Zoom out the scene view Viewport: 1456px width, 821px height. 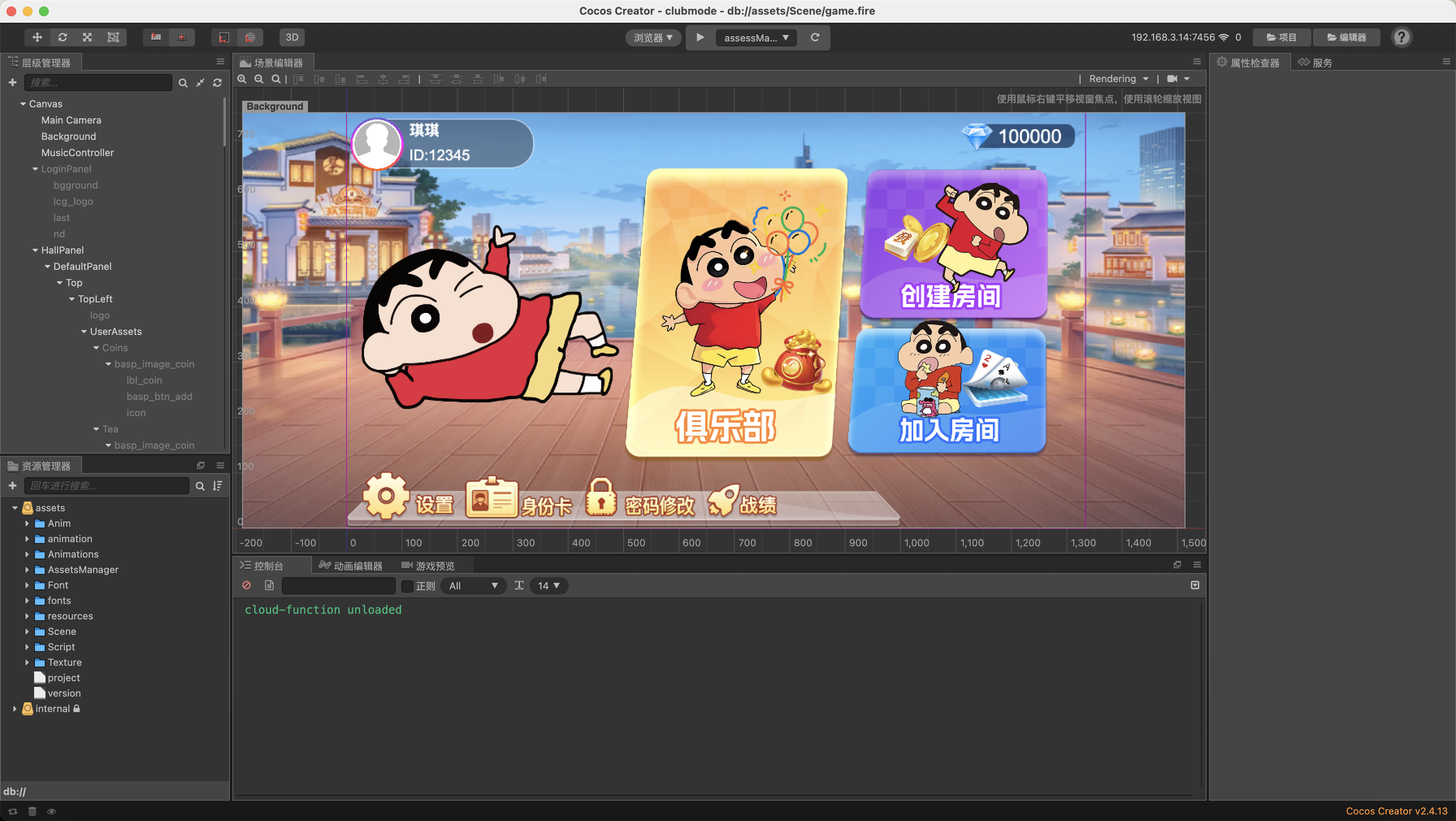259,79
